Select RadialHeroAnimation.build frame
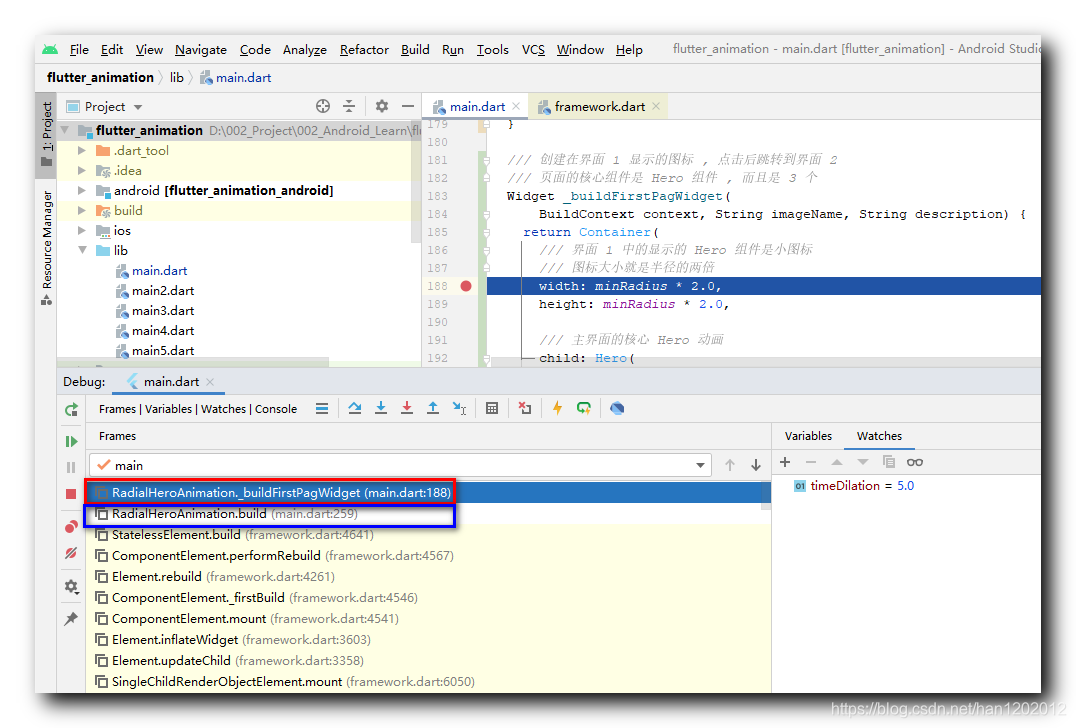 [x=428, y=514]
